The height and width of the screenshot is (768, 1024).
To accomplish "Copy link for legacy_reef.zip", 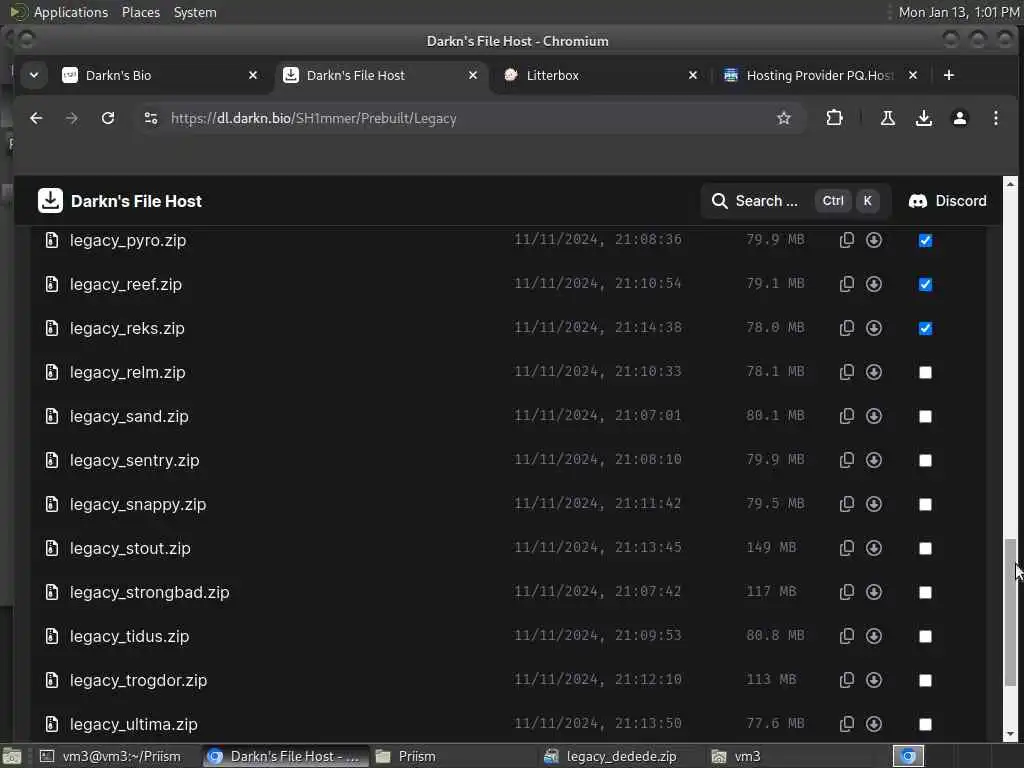I will click(846, 284).
